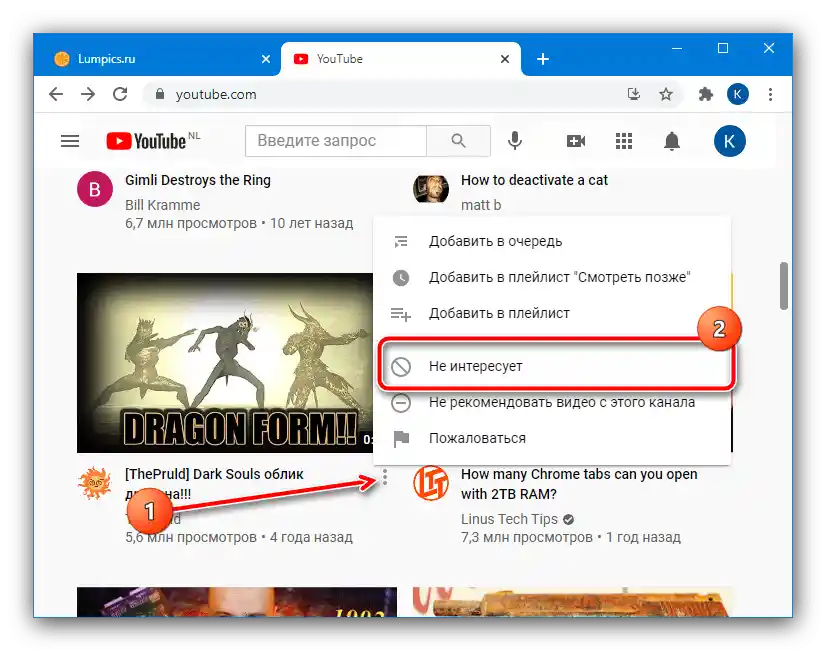Open a new browser tab
826x651 pixels.
point(543,59)
